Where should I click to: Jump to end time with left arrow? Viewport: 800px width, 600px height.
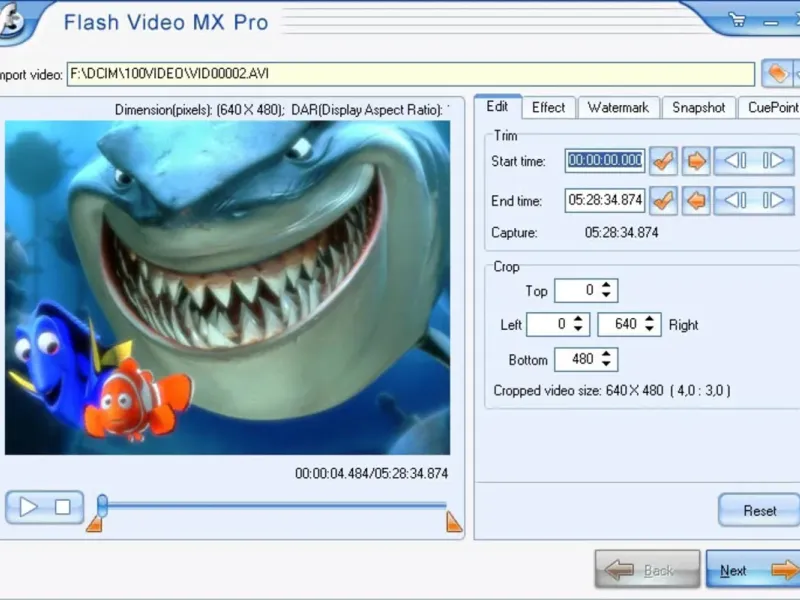coord(696,201)
